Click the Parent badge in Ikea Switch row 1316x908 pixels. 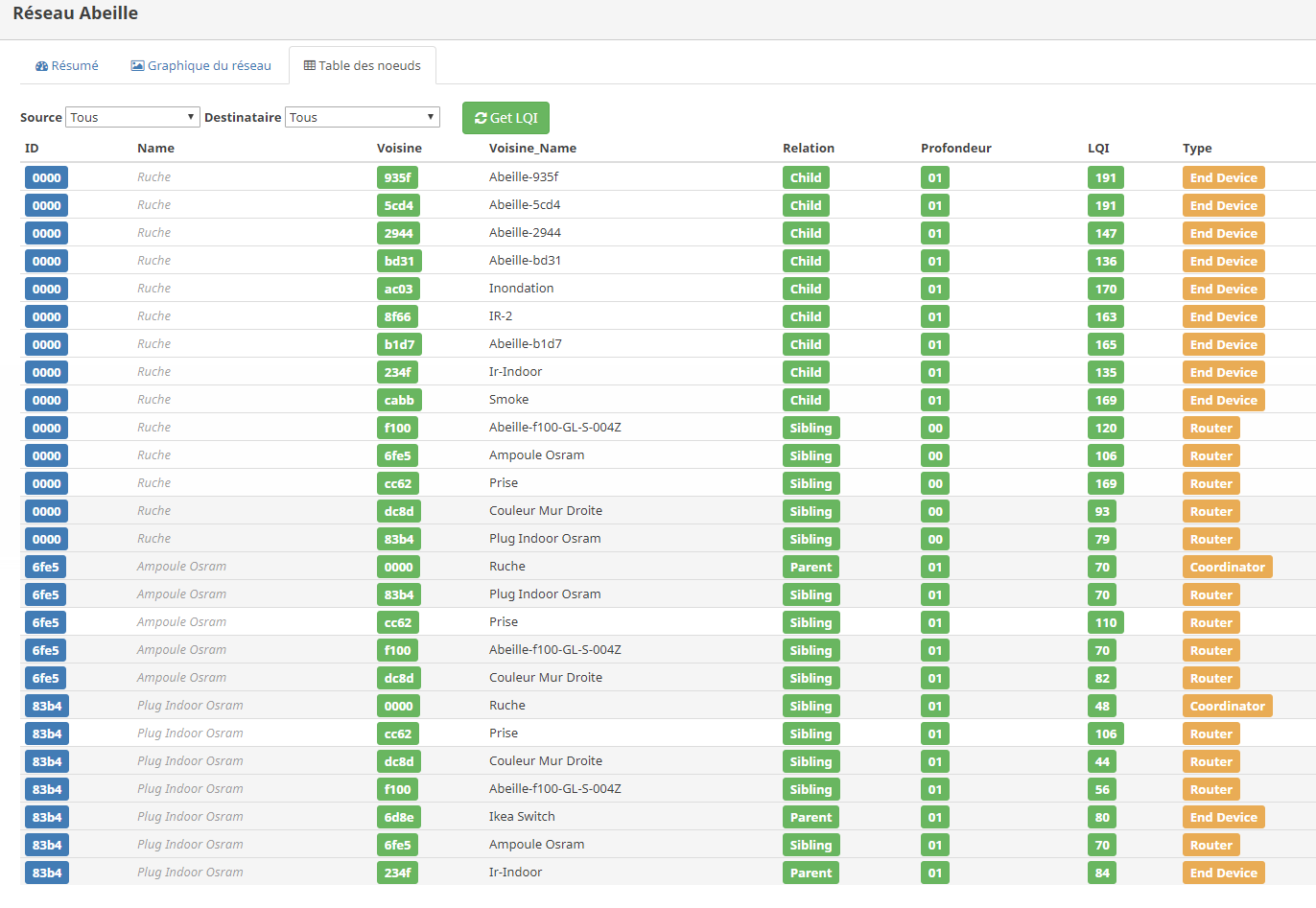click(811, 817)
